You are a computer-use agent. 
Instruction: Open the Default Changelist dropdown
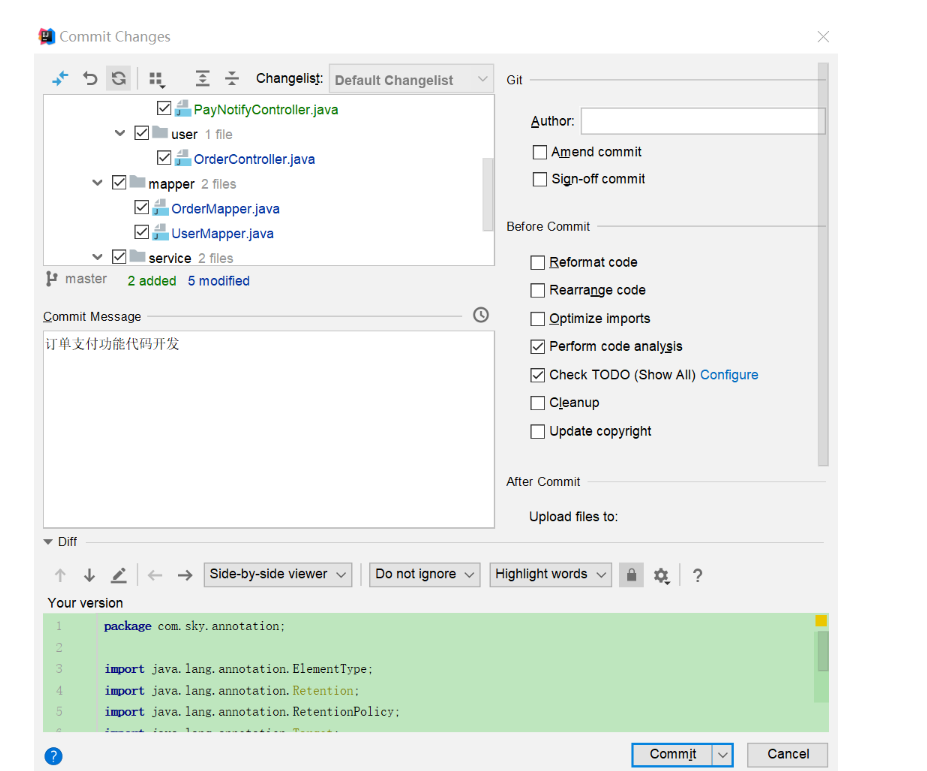point(411,80)
